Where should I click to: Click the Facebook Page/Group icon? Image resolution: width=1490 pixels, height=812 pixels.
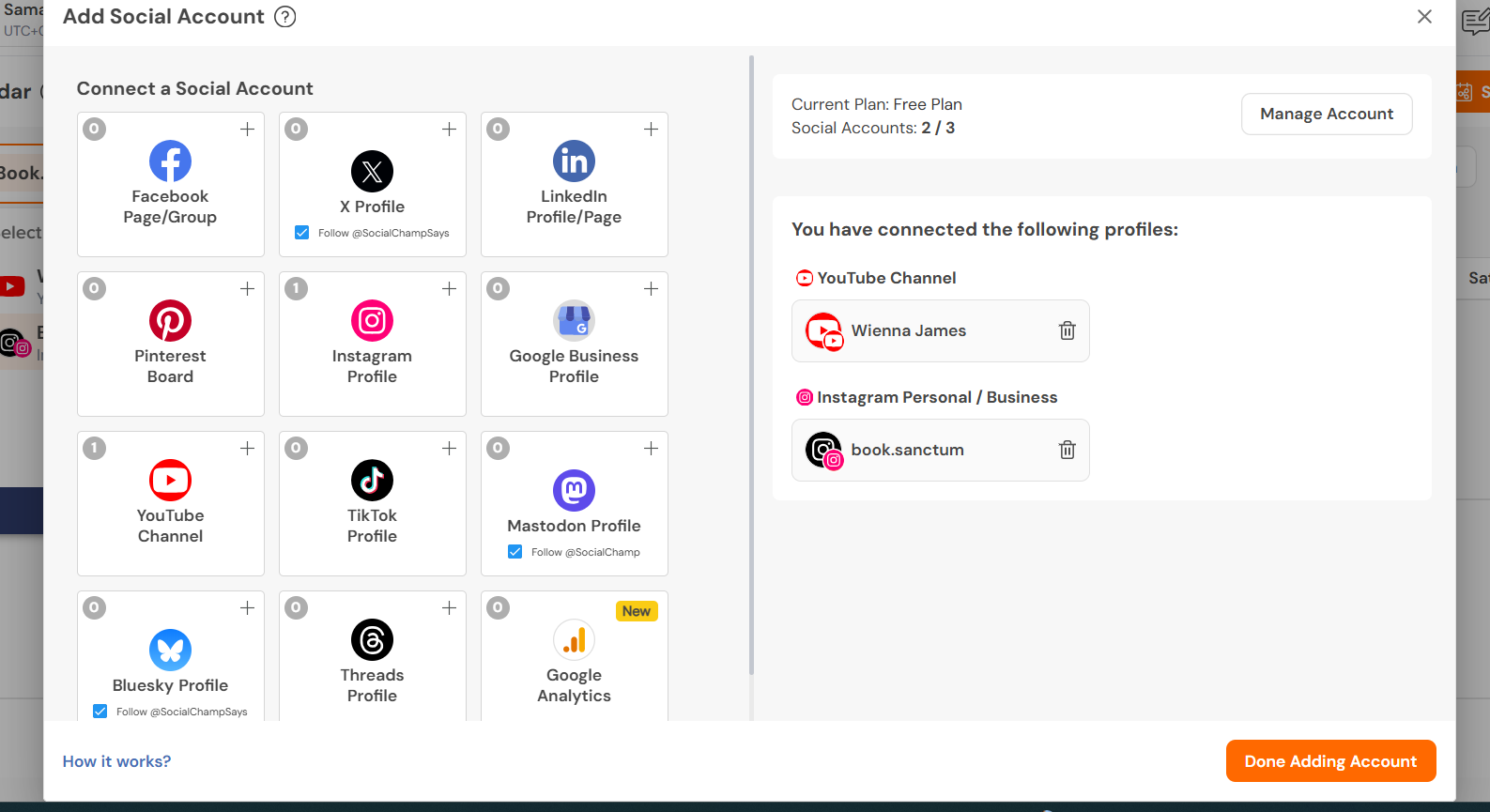170,161
